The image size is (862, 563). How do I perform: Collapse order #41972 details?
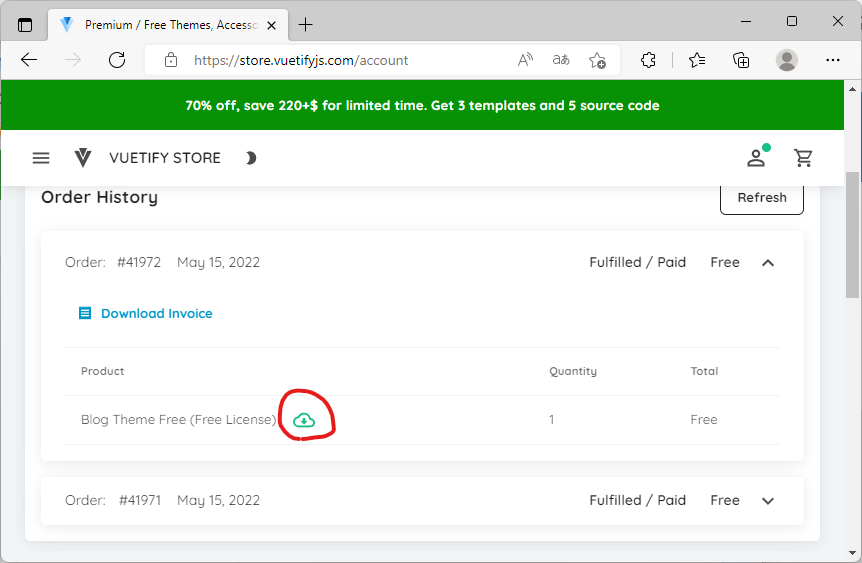point(768,263)
